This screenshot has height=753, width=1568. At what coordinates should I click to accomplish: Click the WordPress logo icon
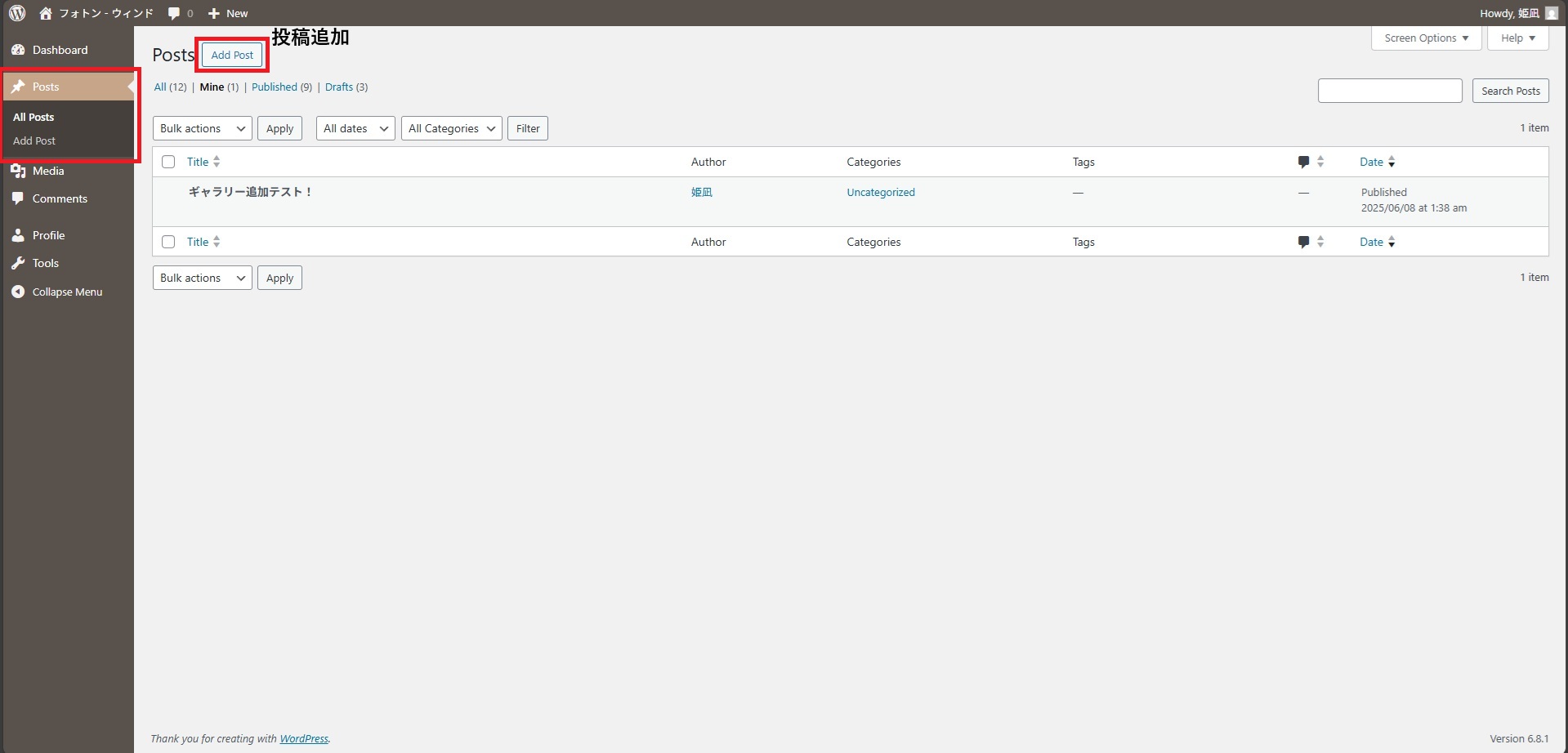(x=17, y=13)
